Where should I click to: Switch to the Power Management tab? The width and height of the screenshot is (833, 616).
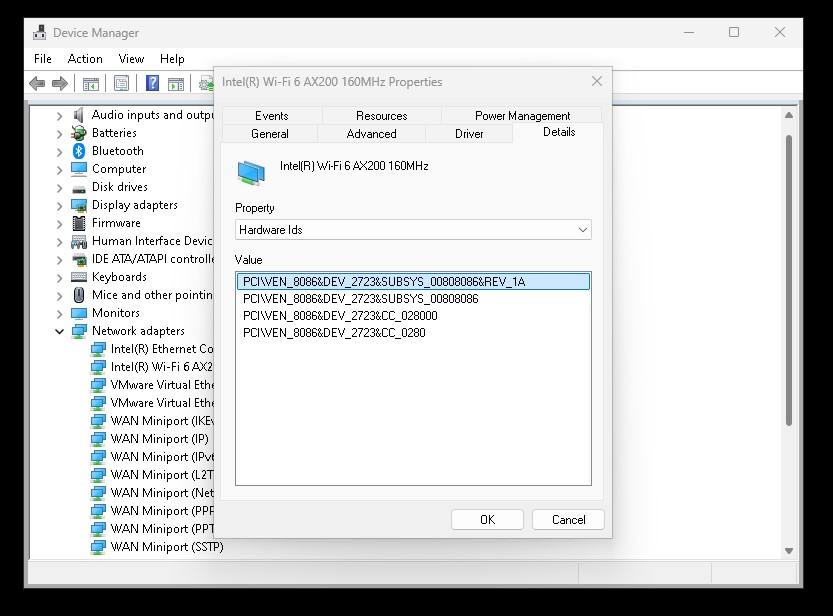pos(522,116)
